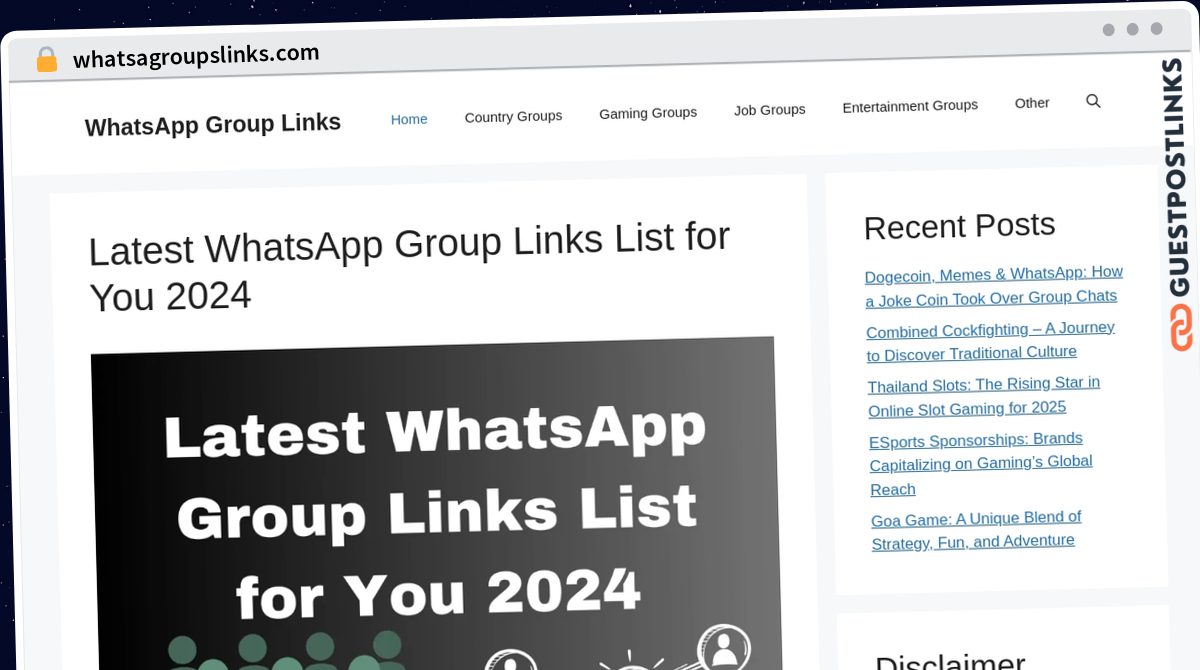Open the Gaming Groups menu
Viewport: 1200px width, 670px height.
point(648,113)
